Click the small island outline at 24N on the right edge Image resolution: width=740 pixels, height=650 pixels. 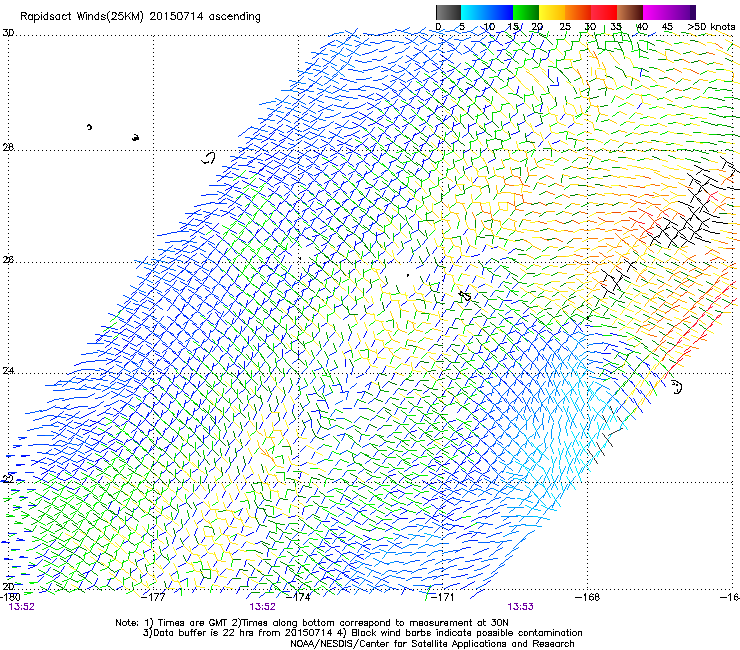point(677,387)
